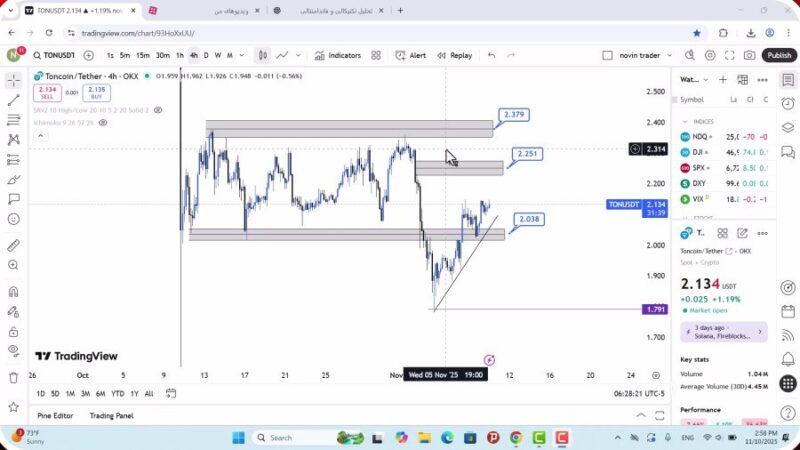The height and width of the screenshot is (450, 800).
Task: Expand the time interval dropdown arrow
Action: coord(242,55)
